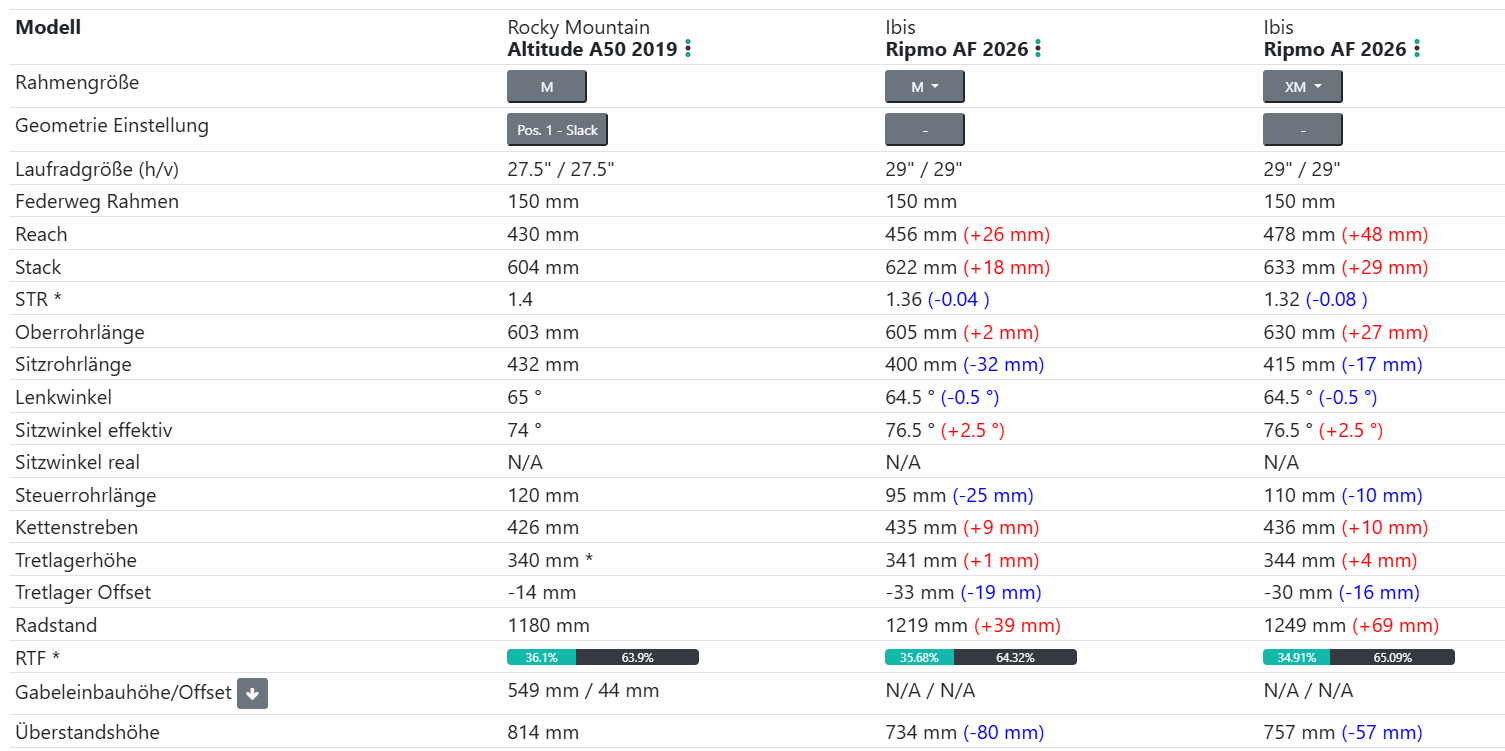Screen dimensions: 1505x751
Task: Open the XM frame size dropdown
Action: [x=1303, y=87]
